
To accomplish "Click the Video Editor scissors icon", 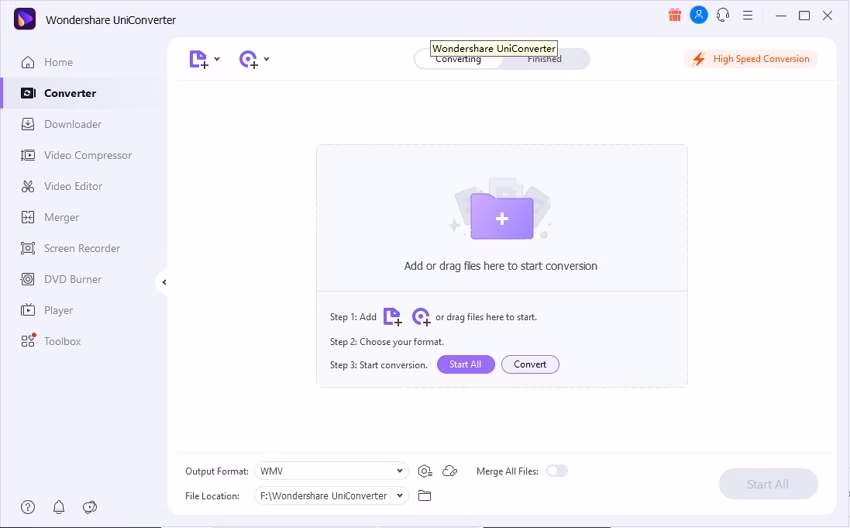I will click(28, 186).
